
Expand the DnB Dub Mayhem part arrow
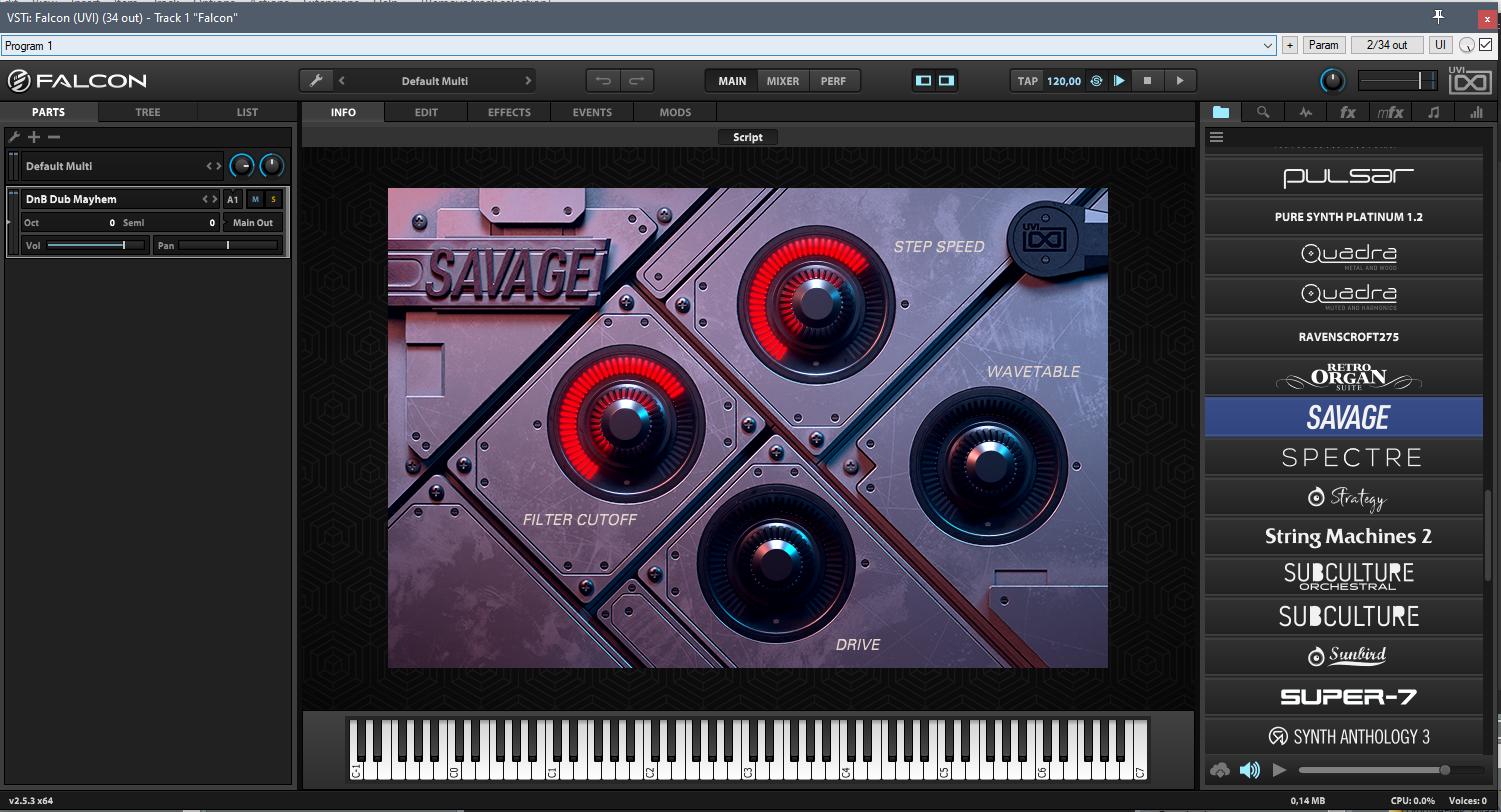pyautogui.click(x=9, y=222)
